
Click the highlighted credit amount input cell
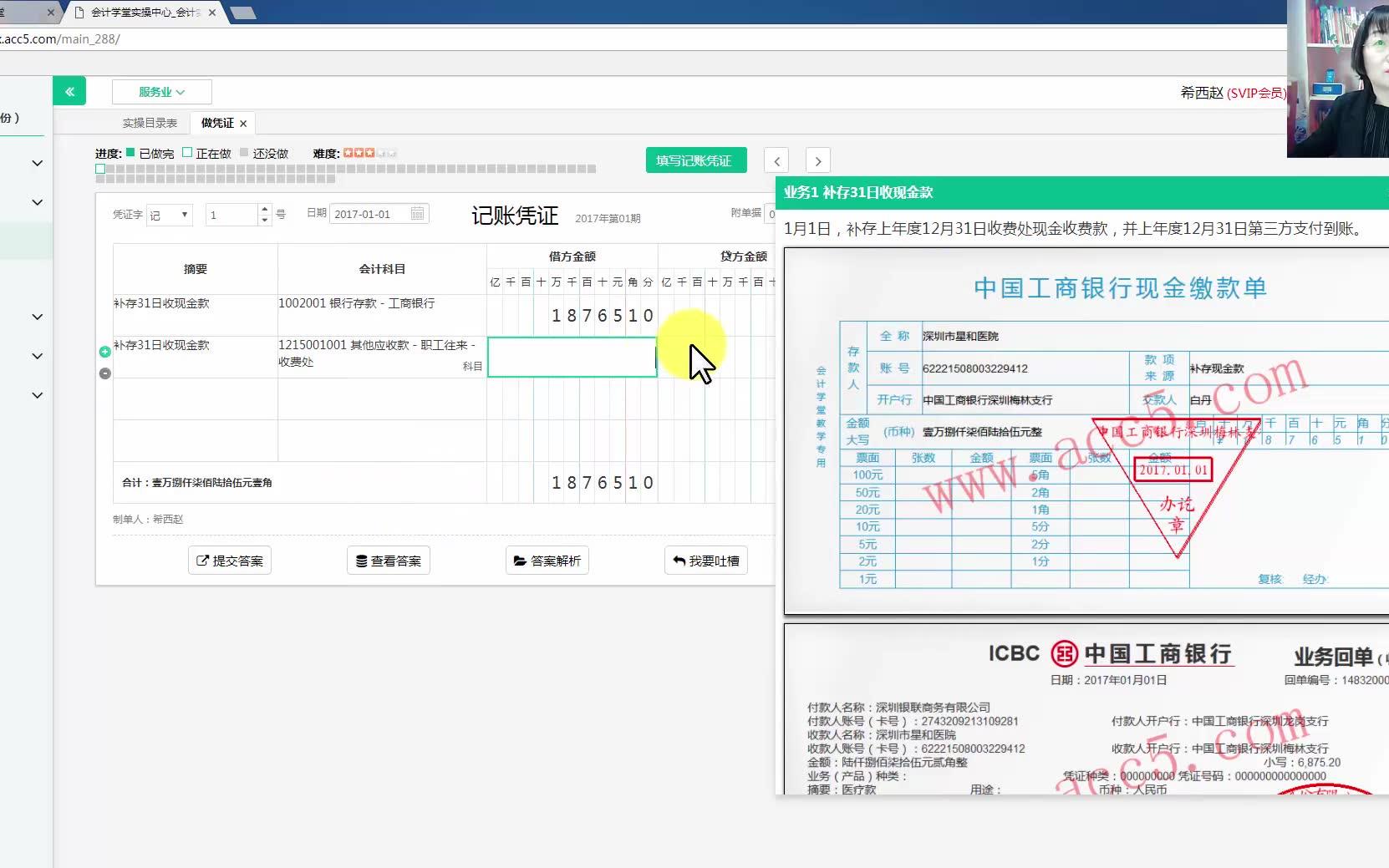[572, 357]
